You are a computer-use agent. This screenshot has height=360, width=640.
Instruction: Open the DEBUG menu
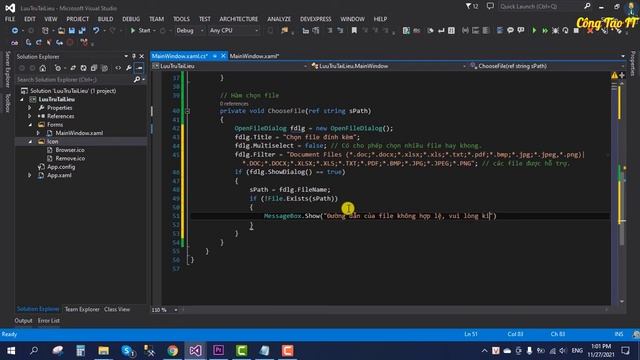click(x=131, y=19)
